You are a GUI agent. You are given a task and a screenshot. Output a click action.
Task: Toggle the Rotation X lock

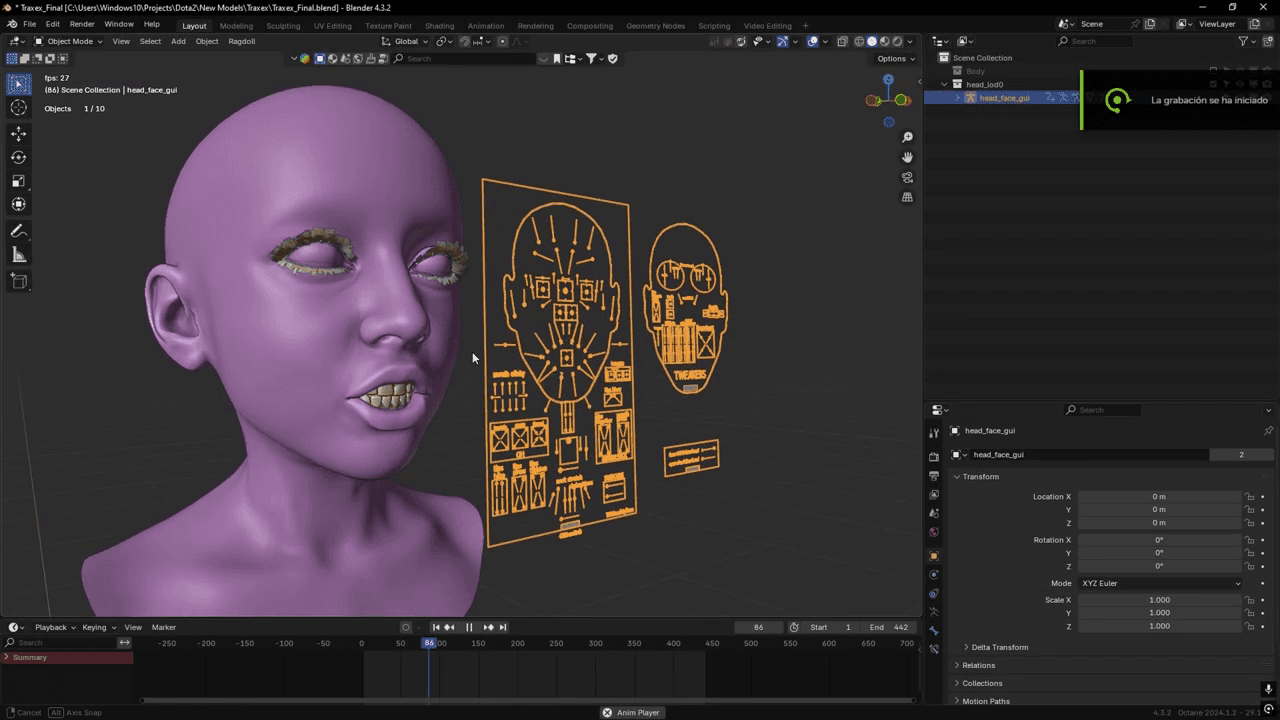click(x=1249, y=540)
